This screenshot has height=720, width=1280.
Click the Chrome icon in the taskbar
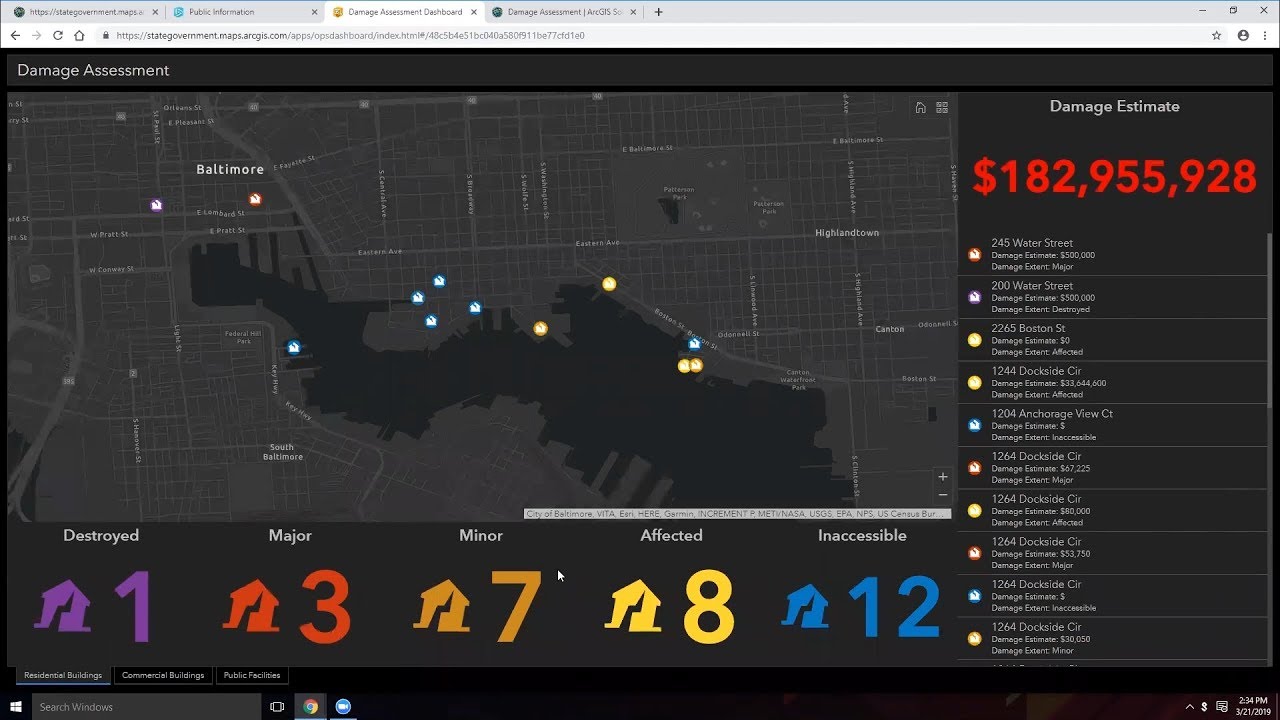click(x=311, y=706)
